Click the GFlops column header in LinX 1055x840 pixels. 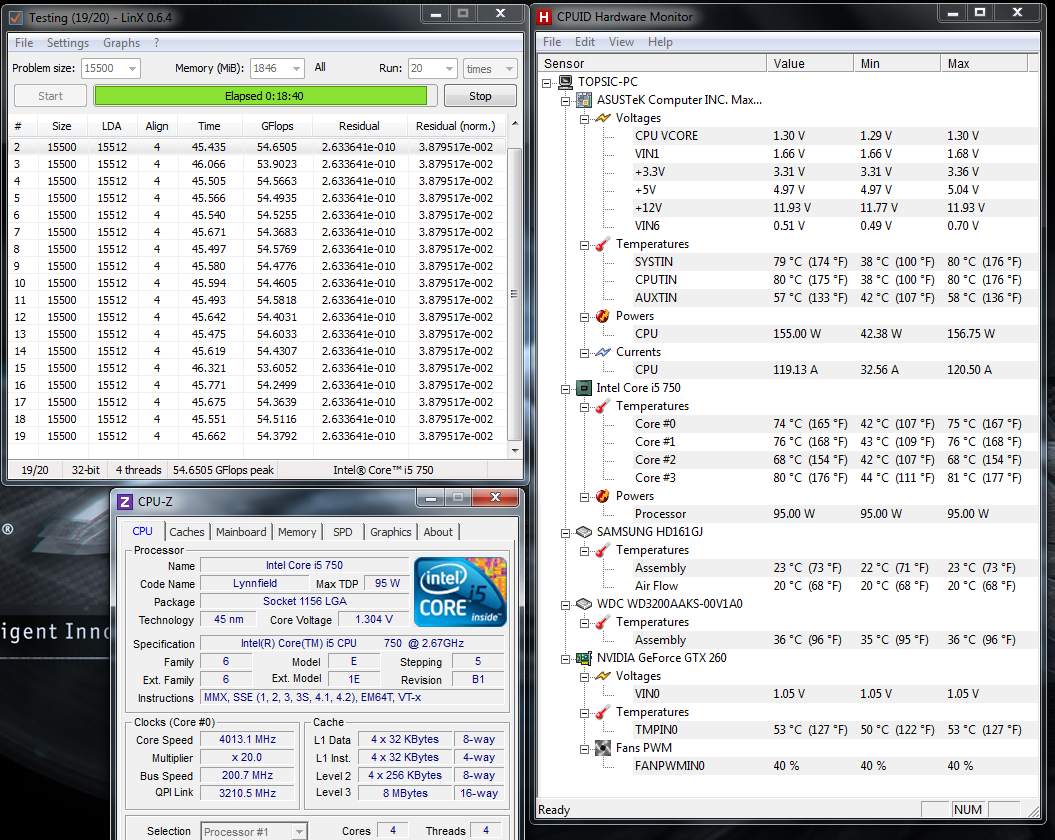pyautogui.click(x=276, y=126)
